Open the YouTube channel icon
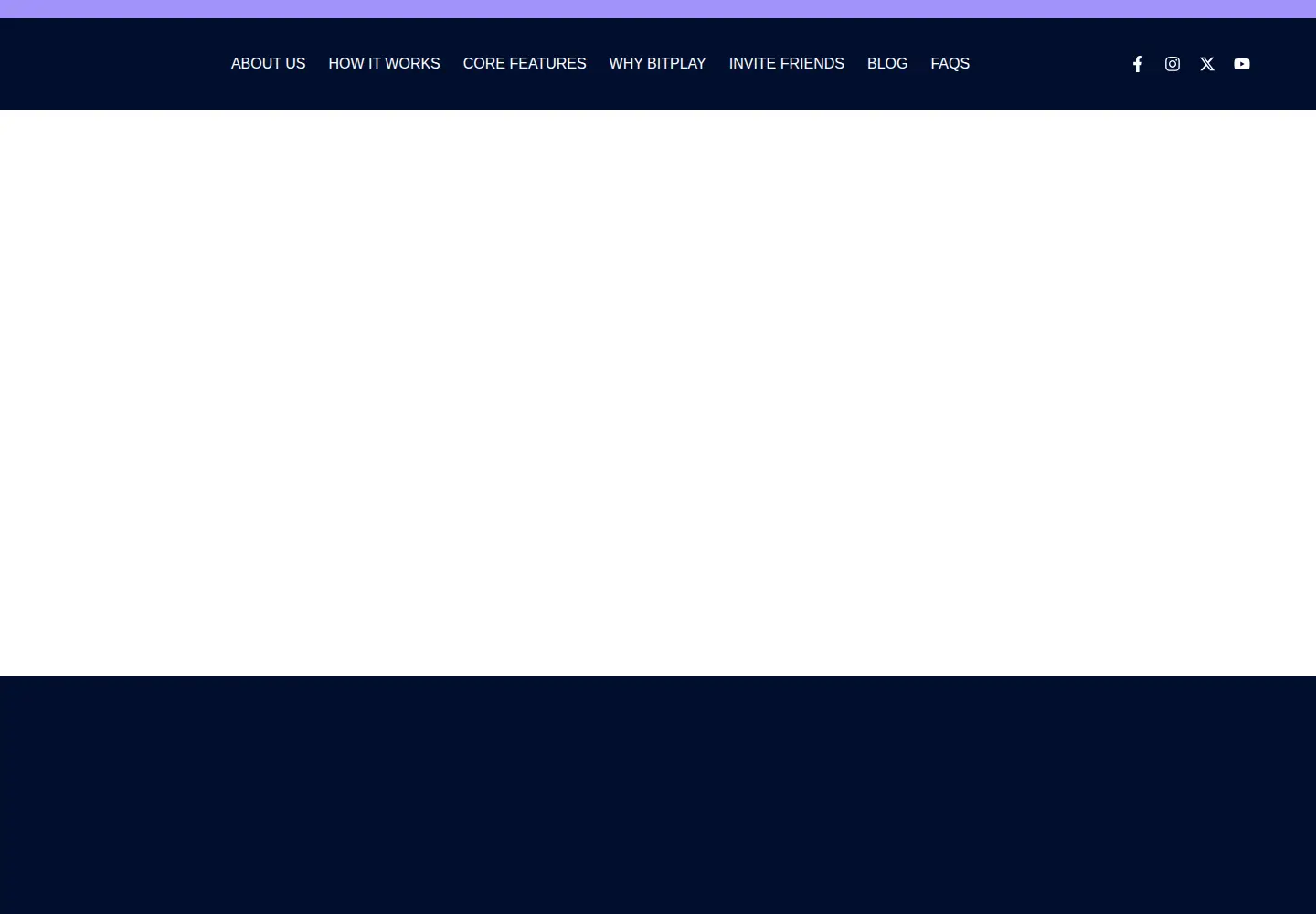Viewport: 1316px width, 914px height. (x=1242, y=64)
